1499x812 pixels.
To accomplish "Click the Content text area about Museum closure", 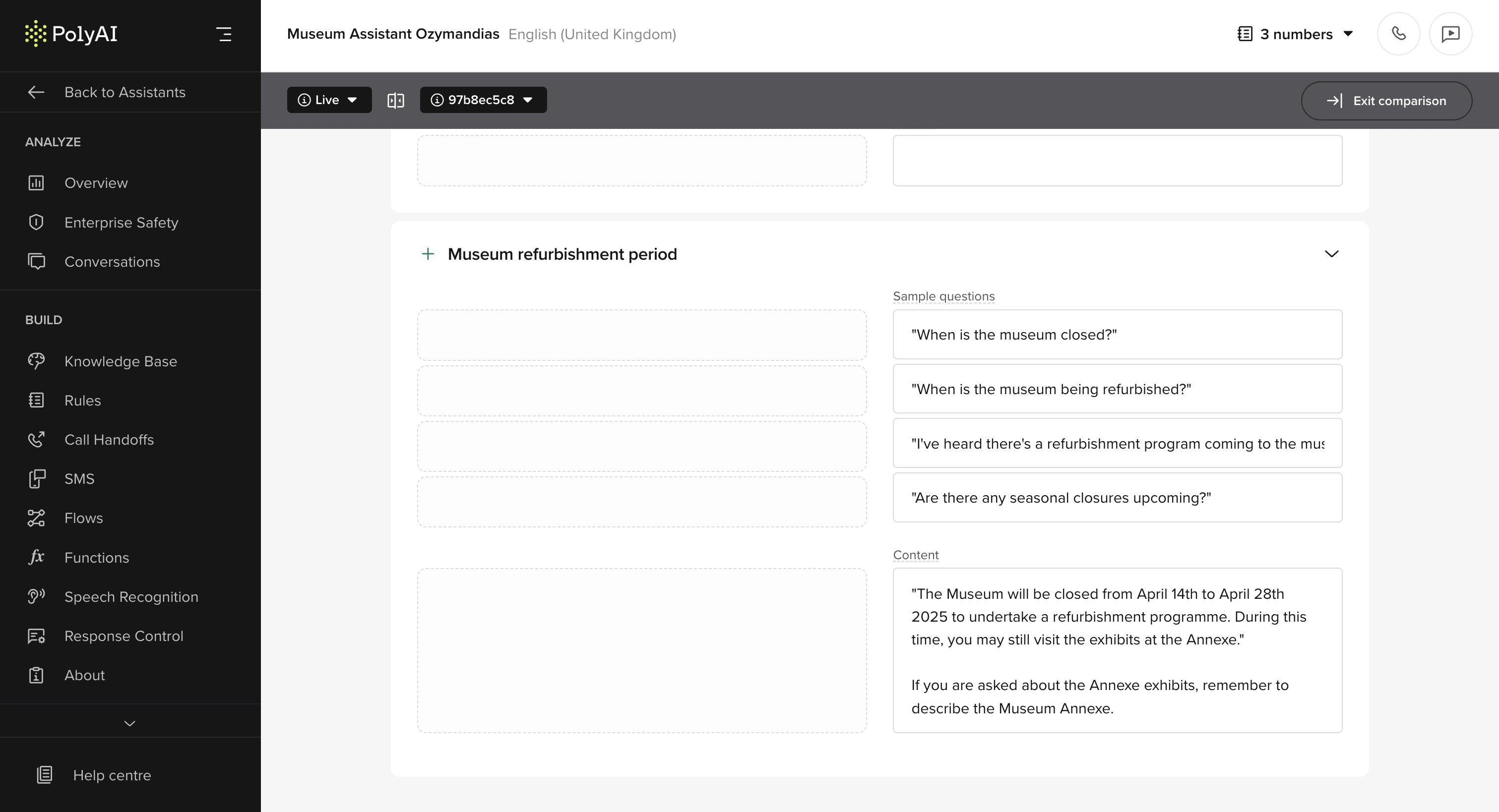I will [x=1117, y=650].
